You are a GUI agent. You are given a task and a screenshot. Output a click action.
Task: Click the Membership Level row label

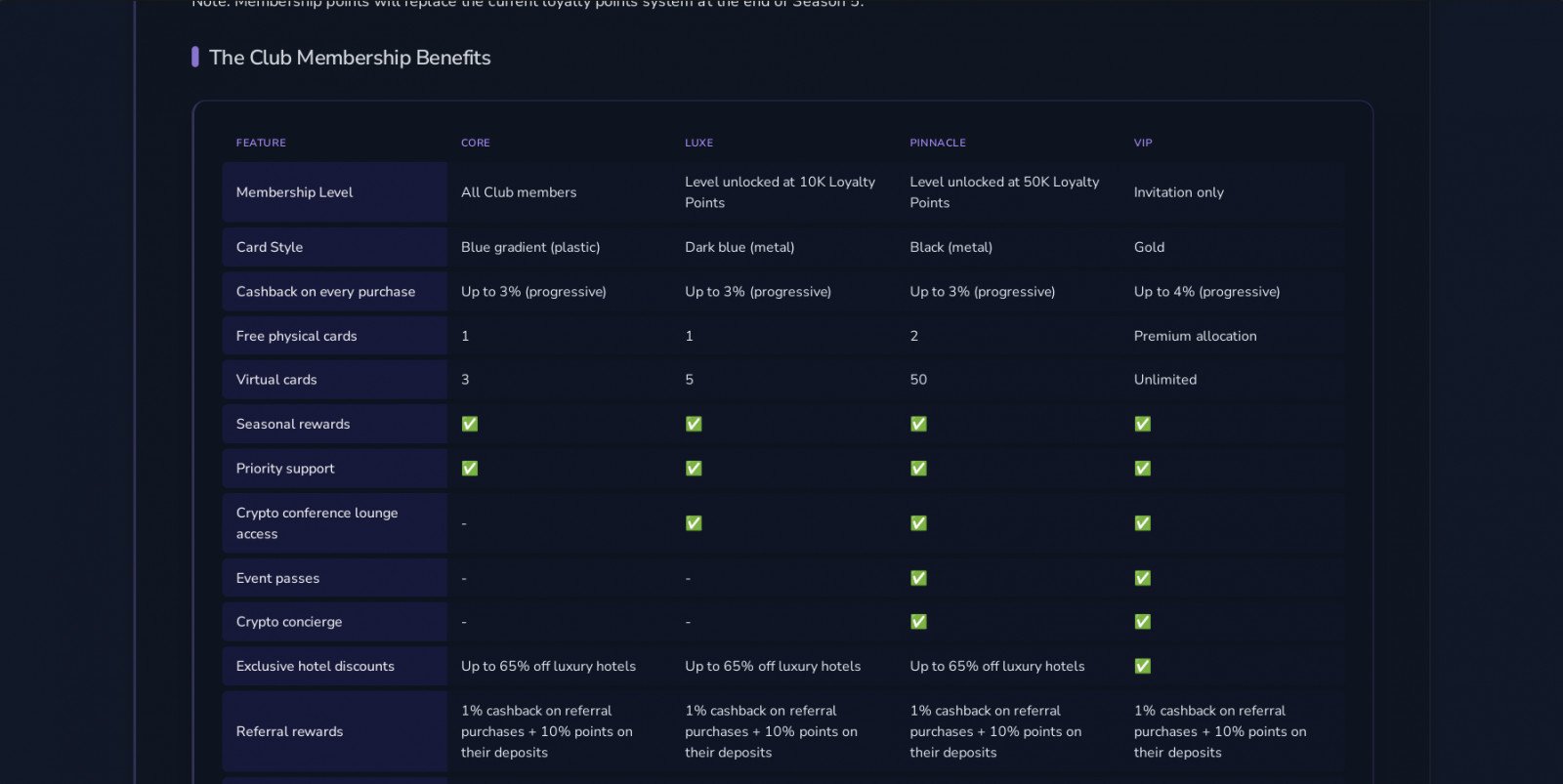(294, 192)
